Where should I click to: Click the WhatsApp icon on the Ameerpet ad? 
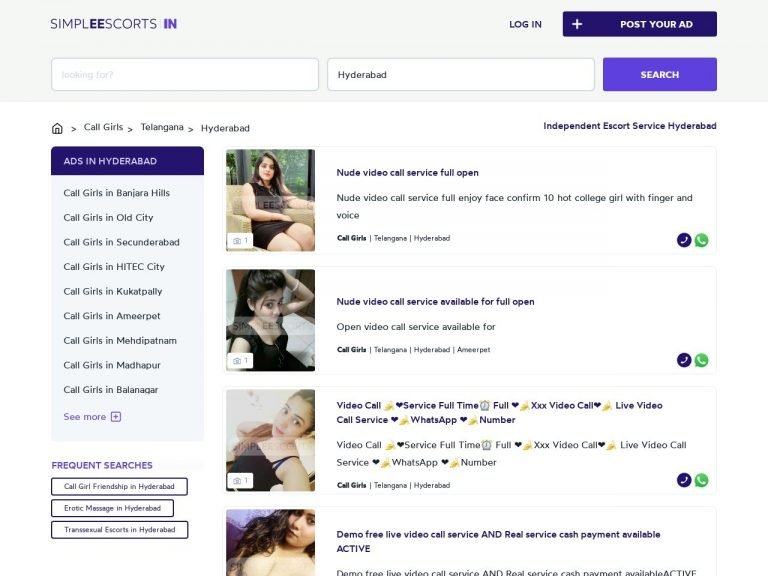[x=701, y=360]
